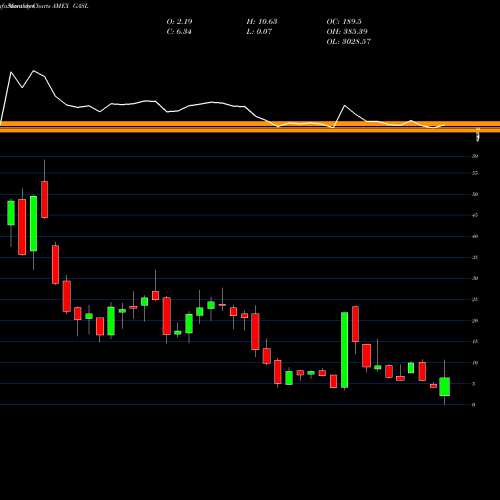
Task: Click the 55 price axis label
Action: 475,173
